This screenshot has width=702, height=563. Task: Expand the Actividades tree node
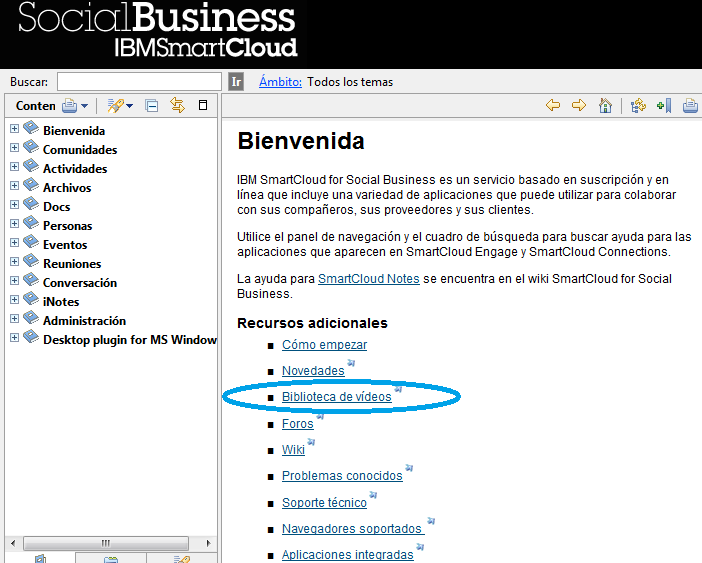click(x=14, y=166)
